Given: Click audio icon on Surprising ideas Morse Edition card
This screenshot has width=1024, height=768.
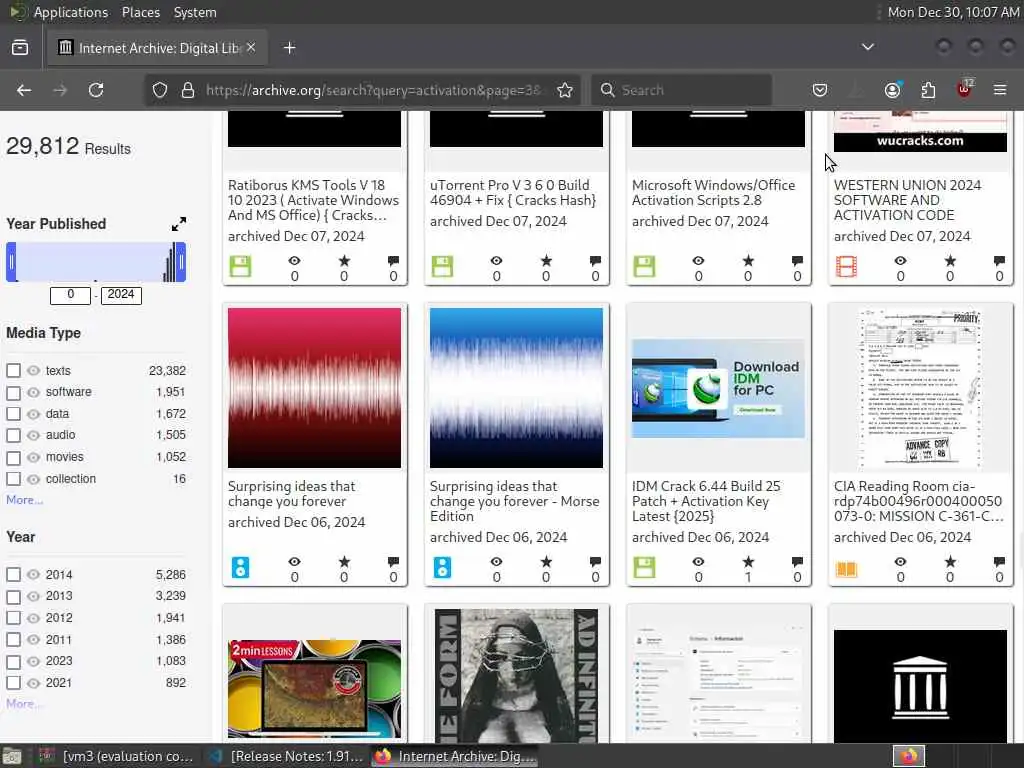Looking at the screenshot, I should (442, 568).
